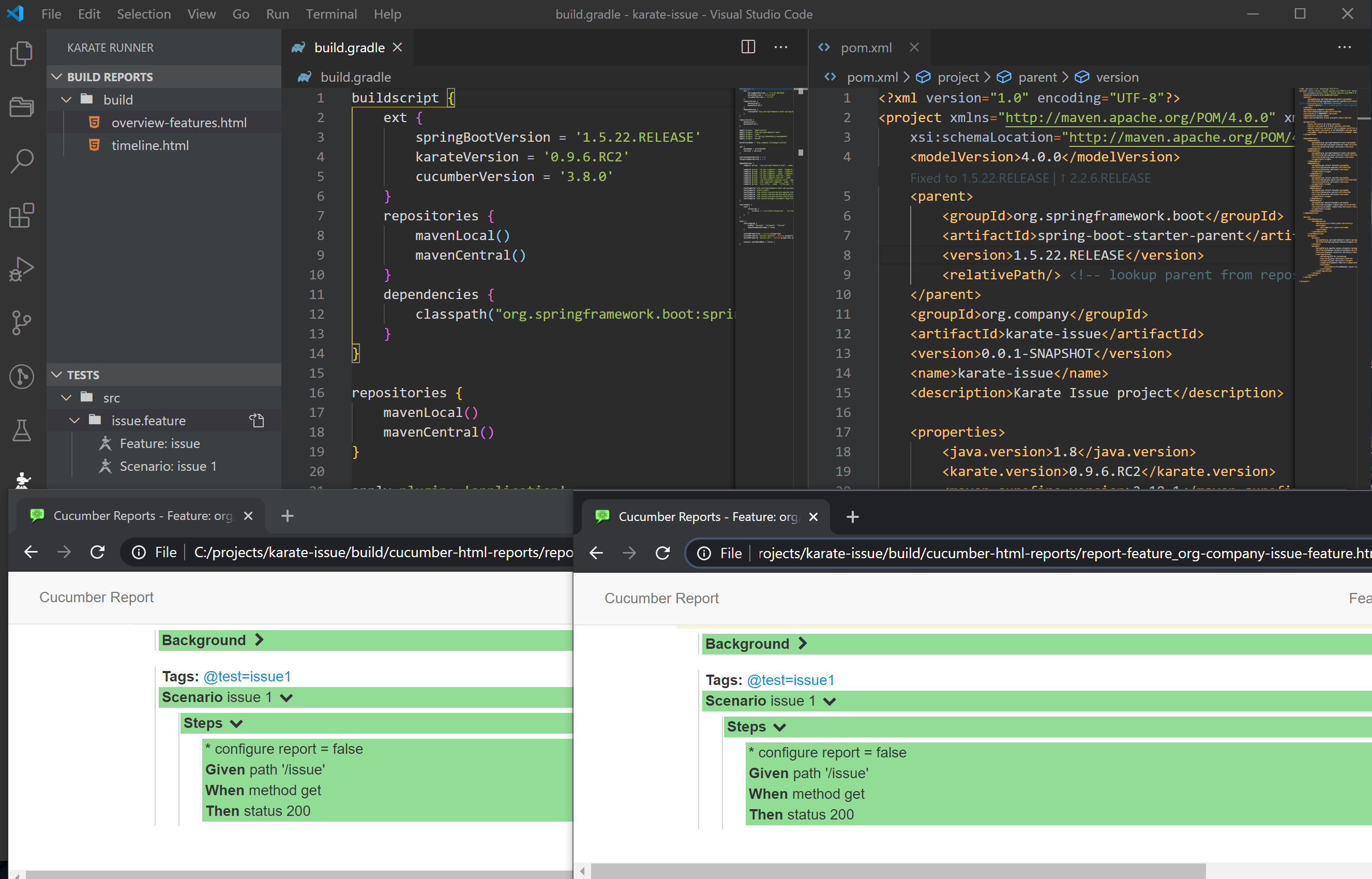Click the run icon next to issue.feature
The image size is (1372, 879).
258,421
